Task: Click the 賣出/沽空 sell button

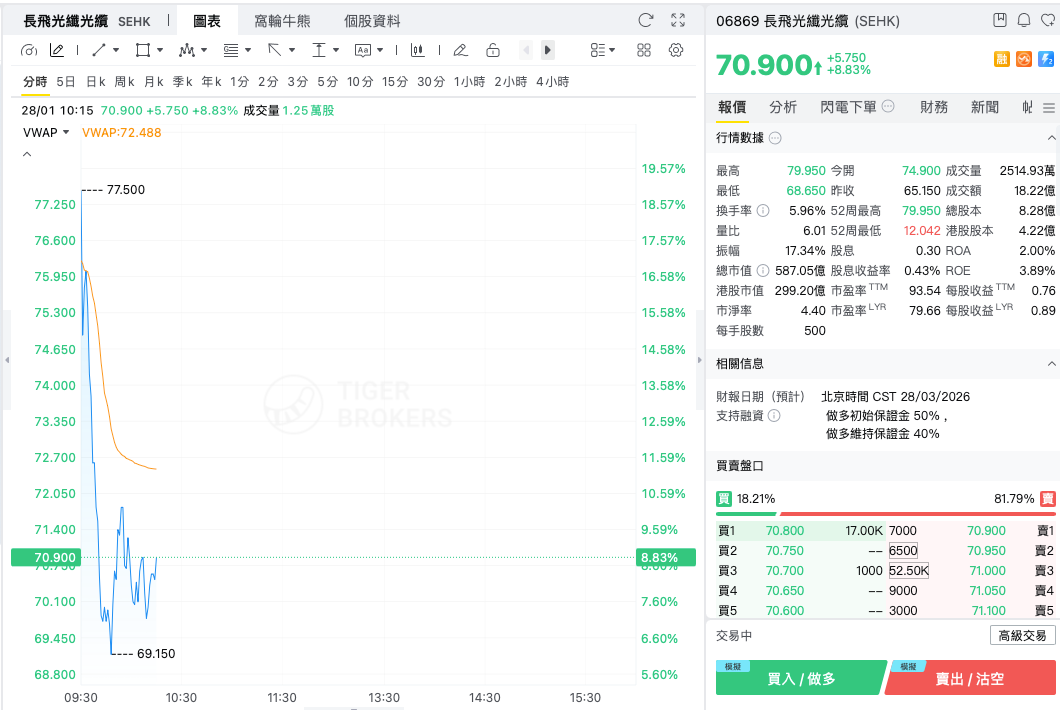Action: pos(969,679)
